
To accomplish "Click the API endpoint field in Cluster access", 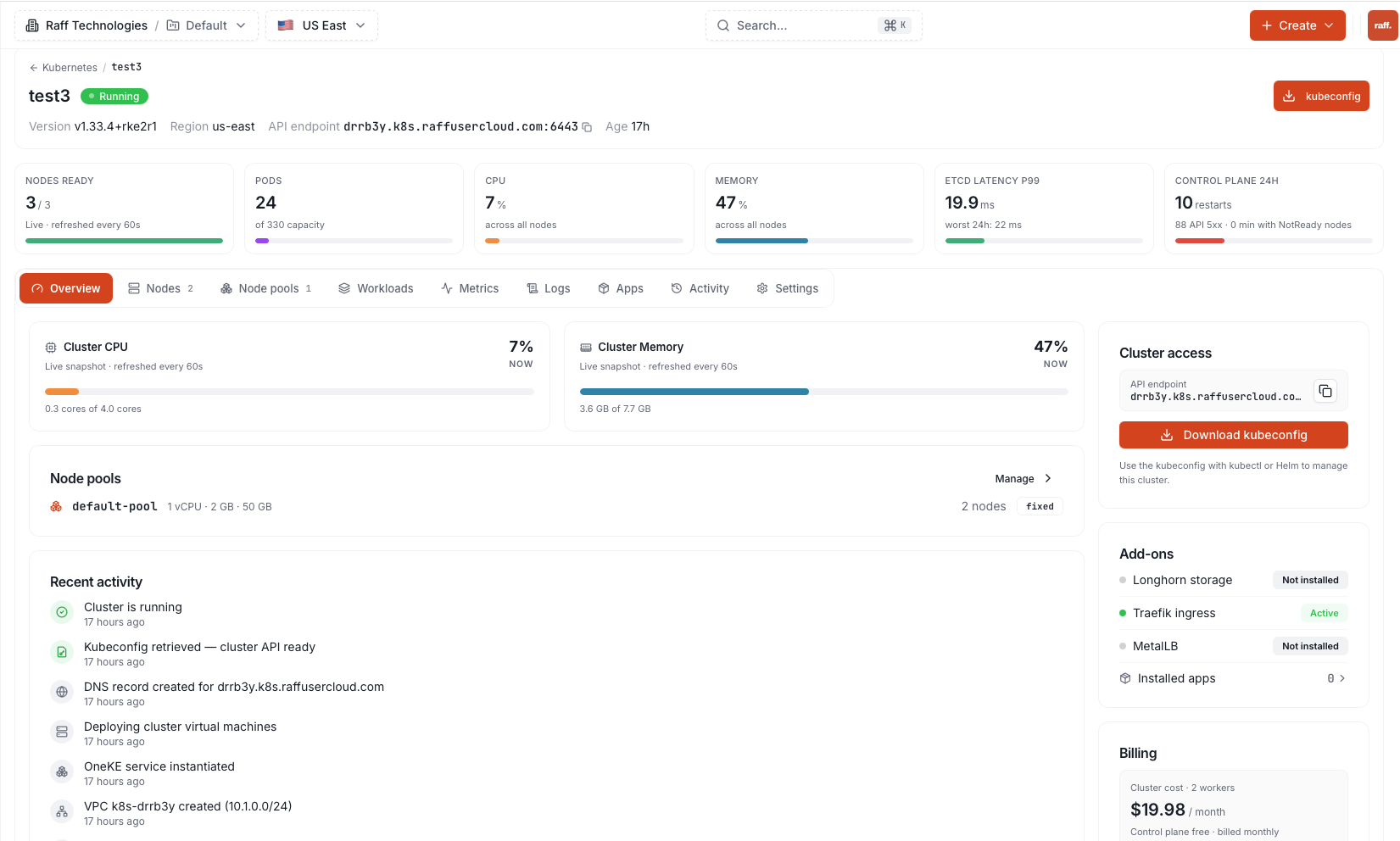I will (x=1234, y=391).
